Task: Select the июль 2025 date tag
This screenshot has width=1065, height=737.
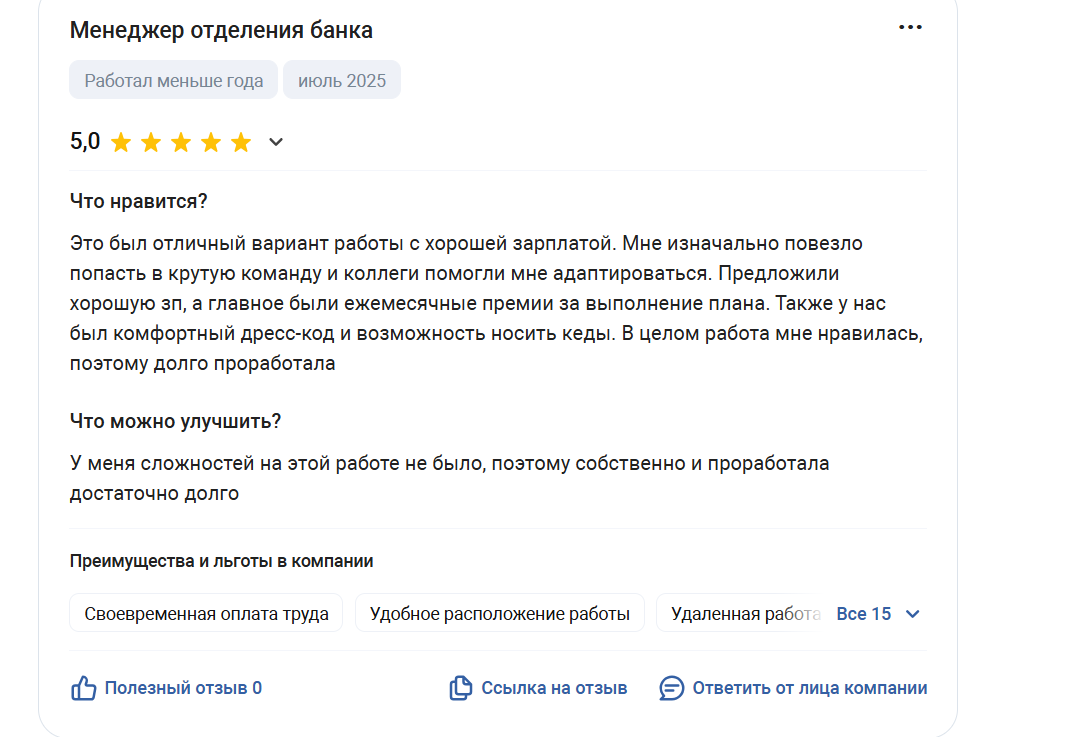Action: (342, 80)
